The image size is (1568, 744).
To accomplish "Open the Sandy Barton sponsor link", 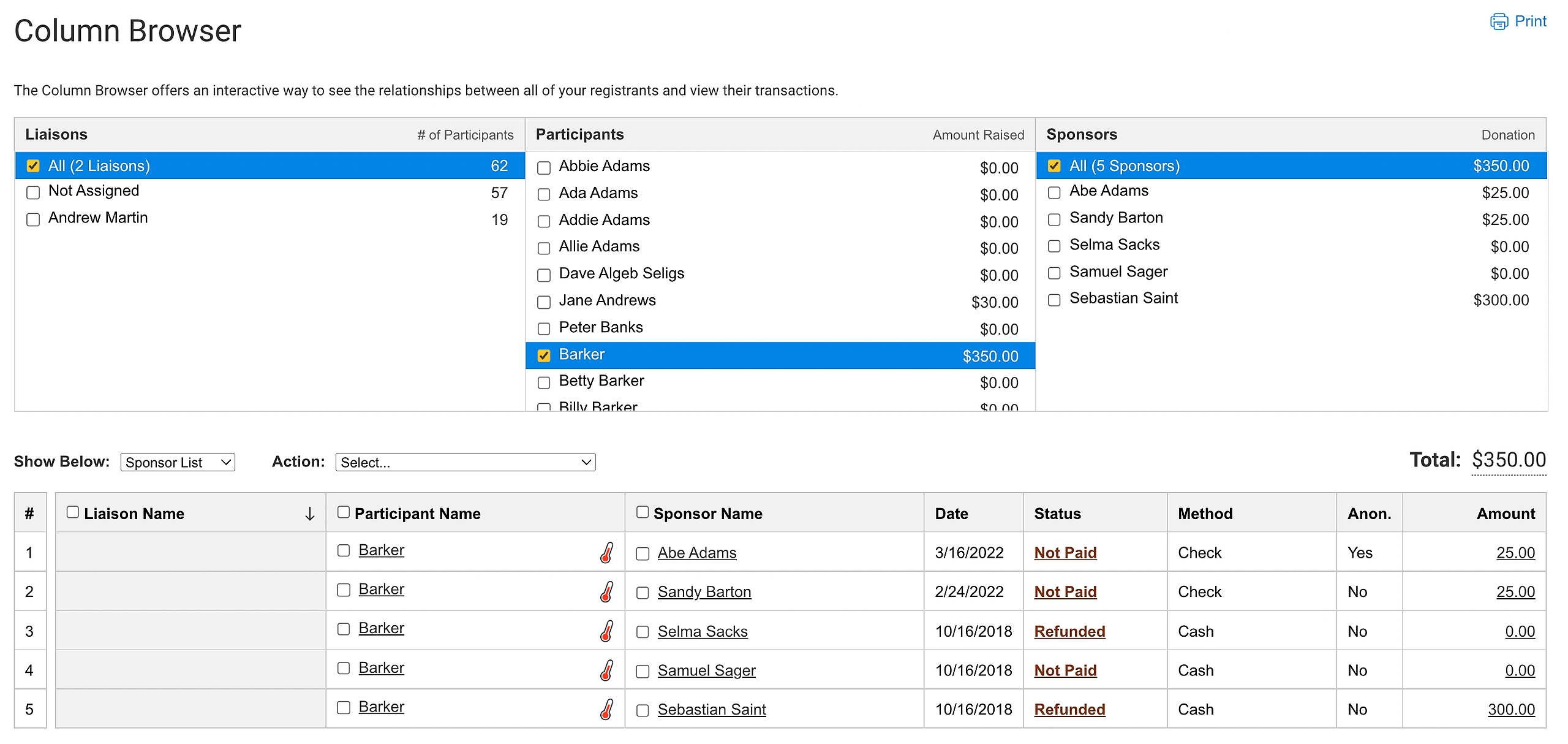I will [704, 592].
